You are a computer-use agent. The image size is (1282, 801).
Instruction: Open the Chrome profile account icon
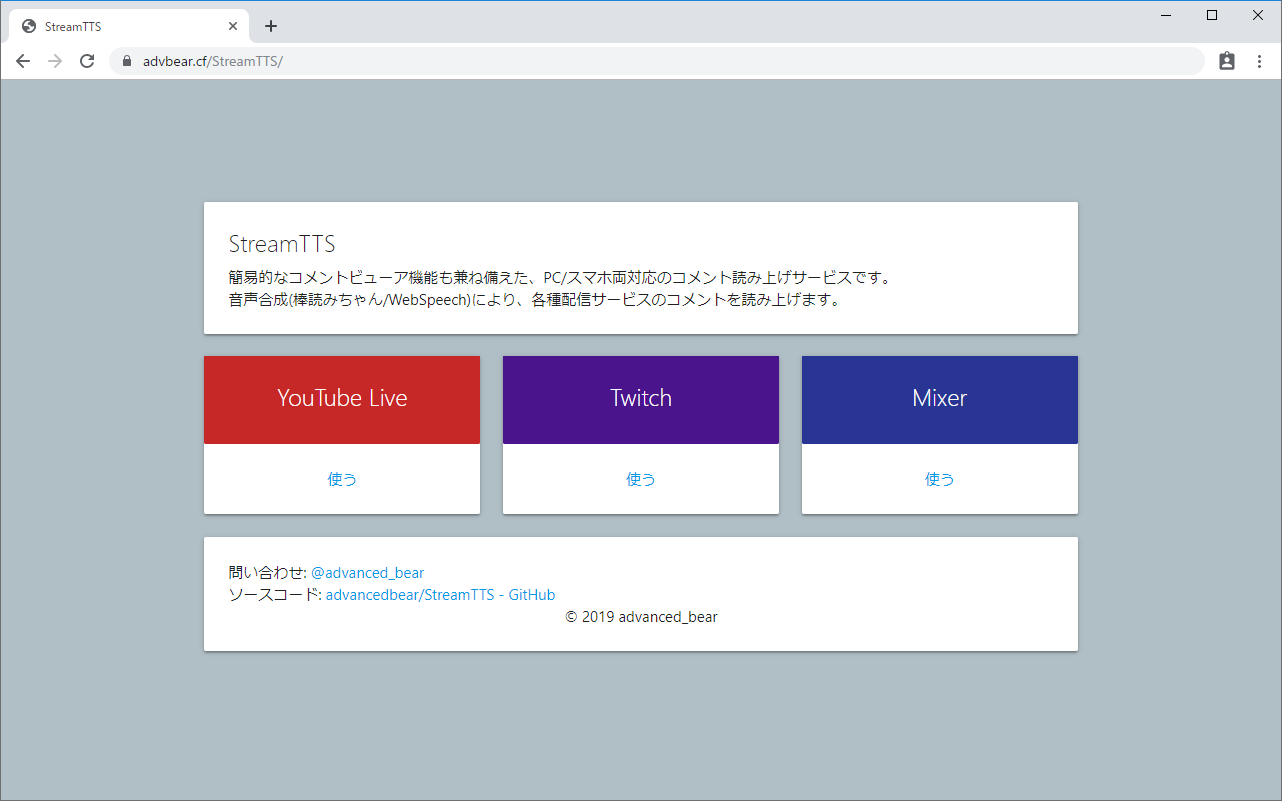click(x=1227, y=61)
